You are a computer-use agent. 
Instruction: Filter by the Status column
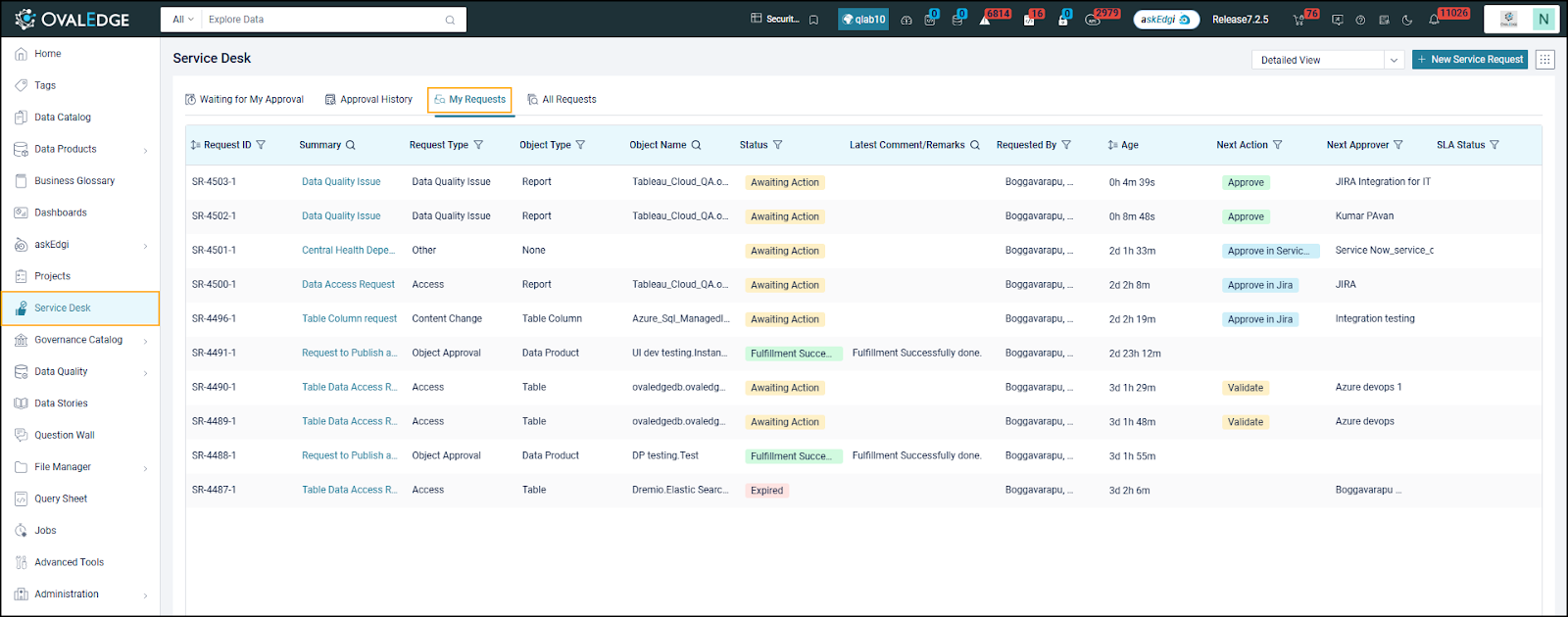coord(778,145)
